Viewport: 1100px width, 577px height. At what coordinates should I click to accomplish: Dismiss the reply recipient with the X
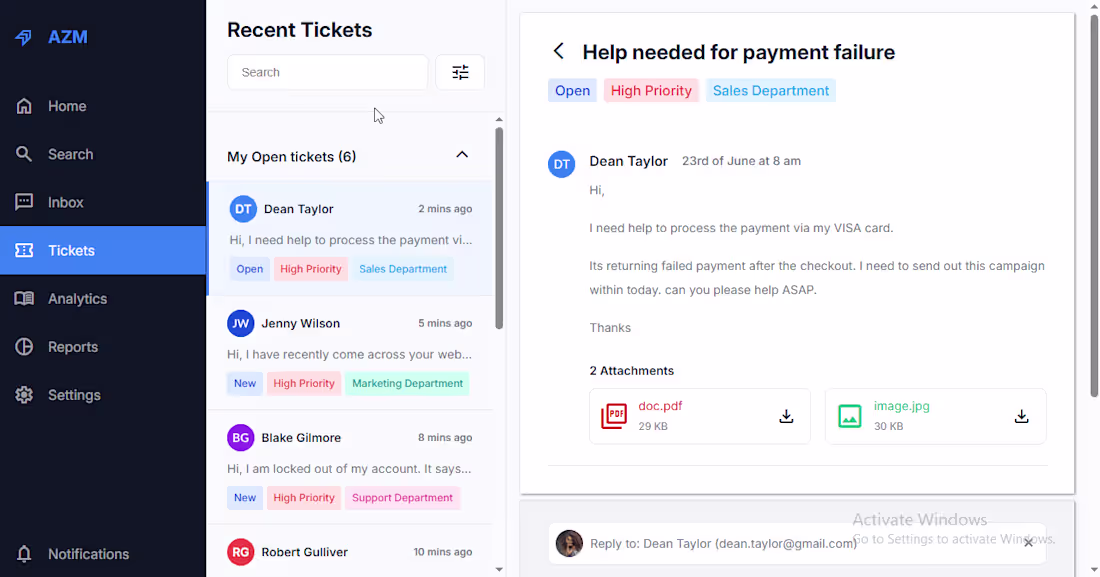coord(1028,543)
